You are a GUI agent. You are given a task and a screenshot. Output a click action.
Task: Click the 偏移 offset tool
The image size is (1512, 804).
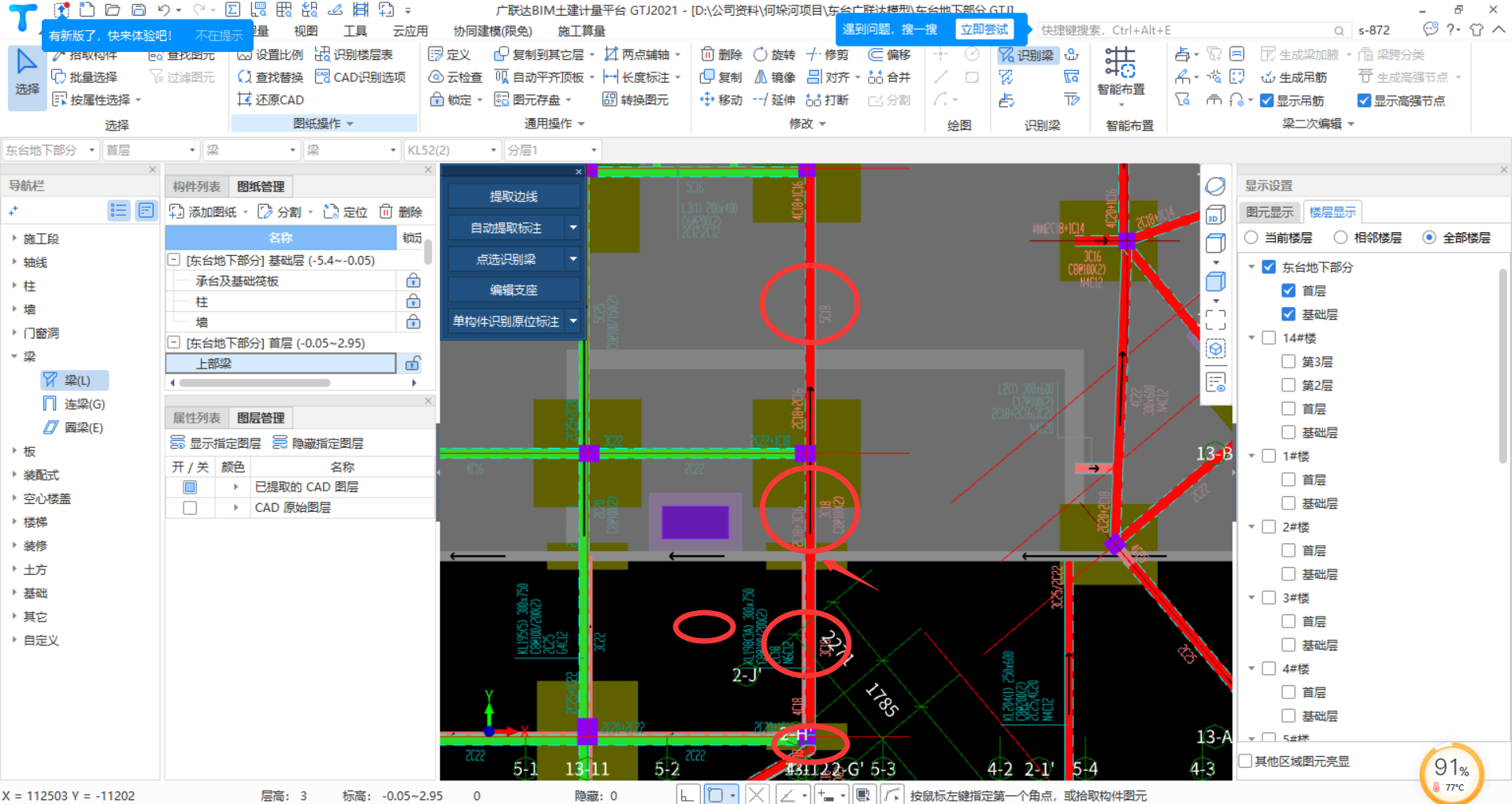890,54
